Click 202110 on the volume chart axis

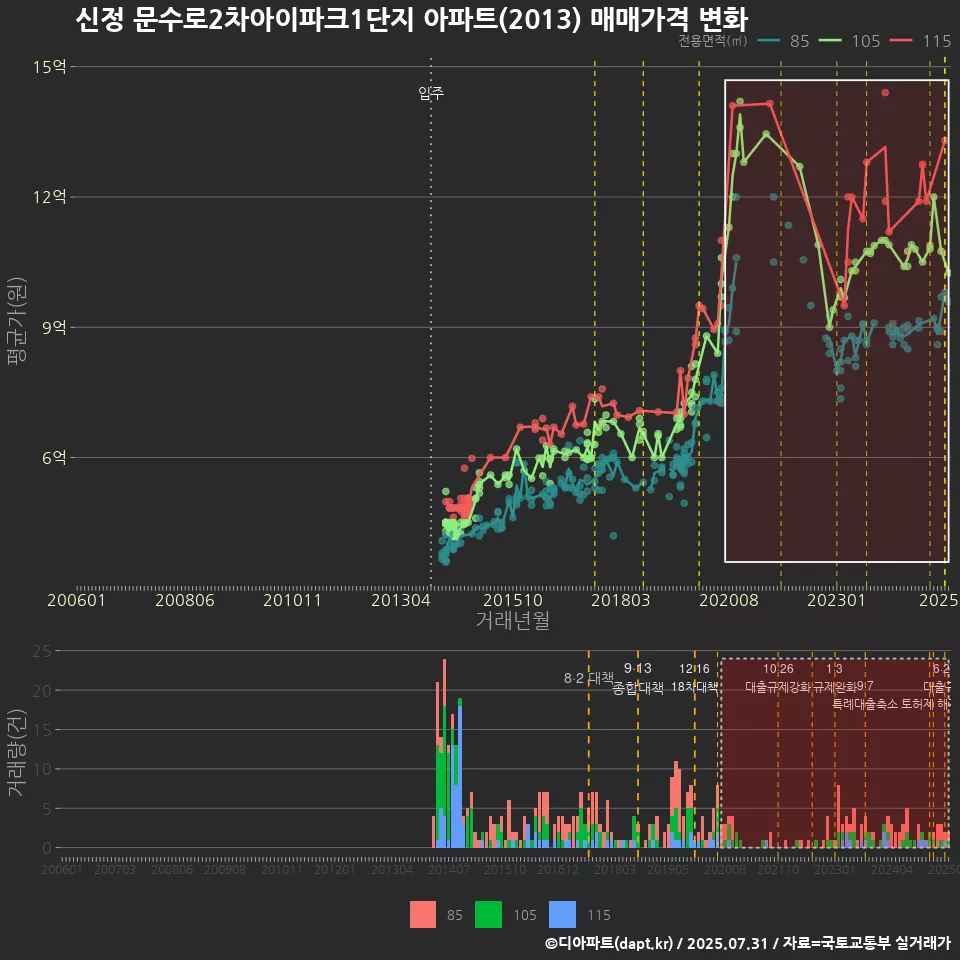point(778,869)
